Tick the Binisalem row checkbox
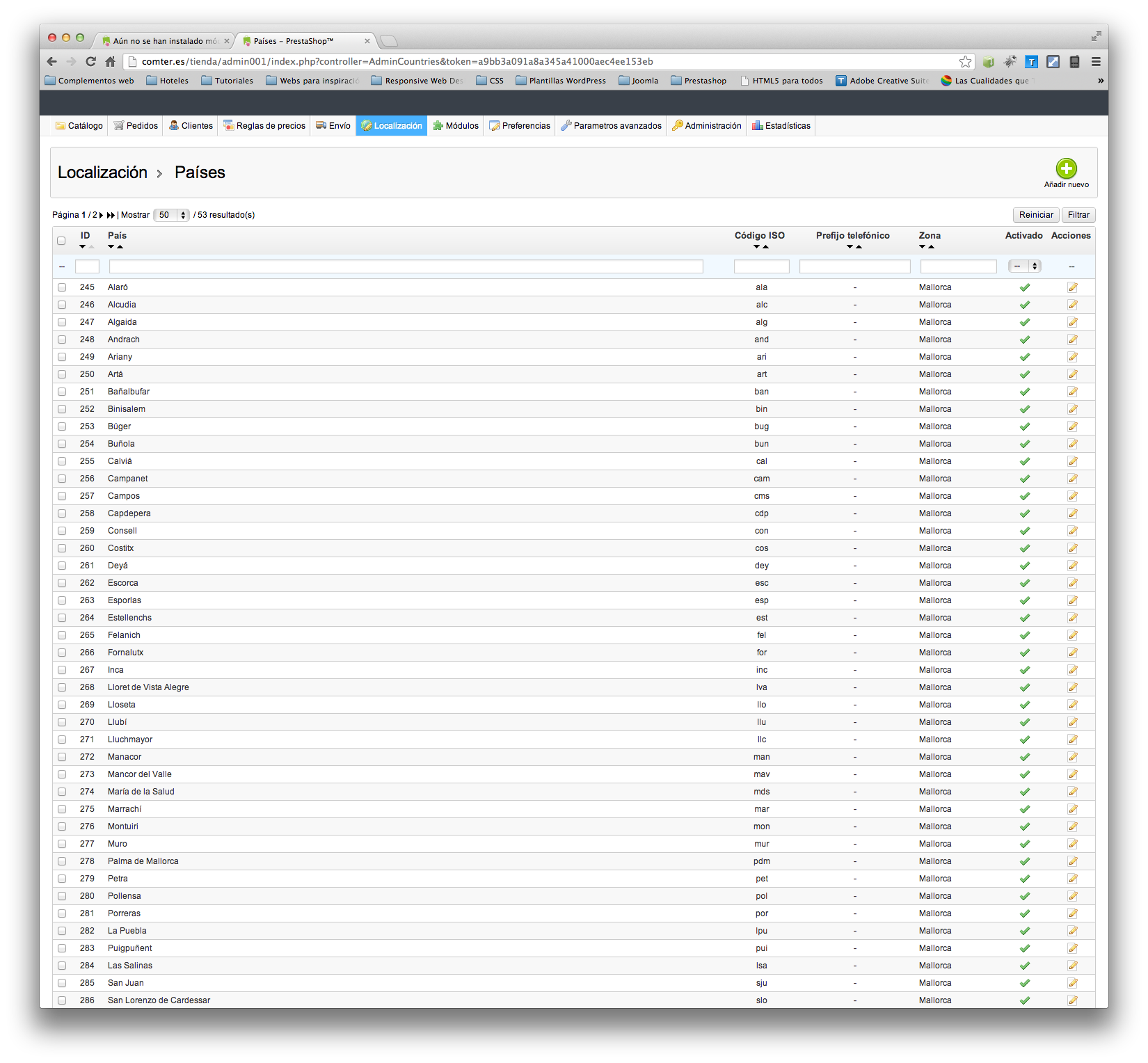1148x1063 pixels. pos(62,409)
